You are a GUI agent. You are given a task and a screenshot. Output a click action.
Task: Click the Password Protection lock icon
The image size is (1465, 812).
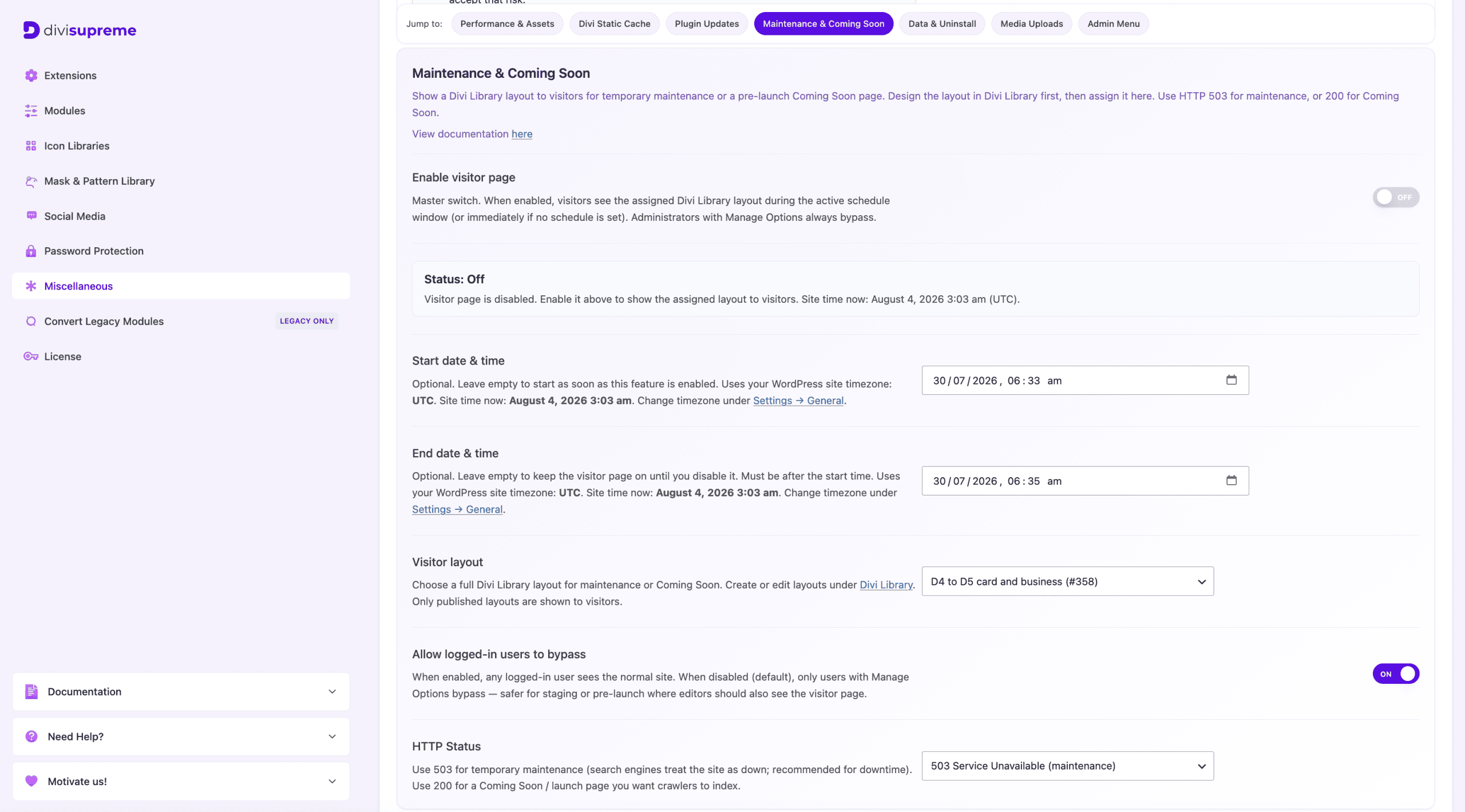pyautogui.click(x=31, y=251)
